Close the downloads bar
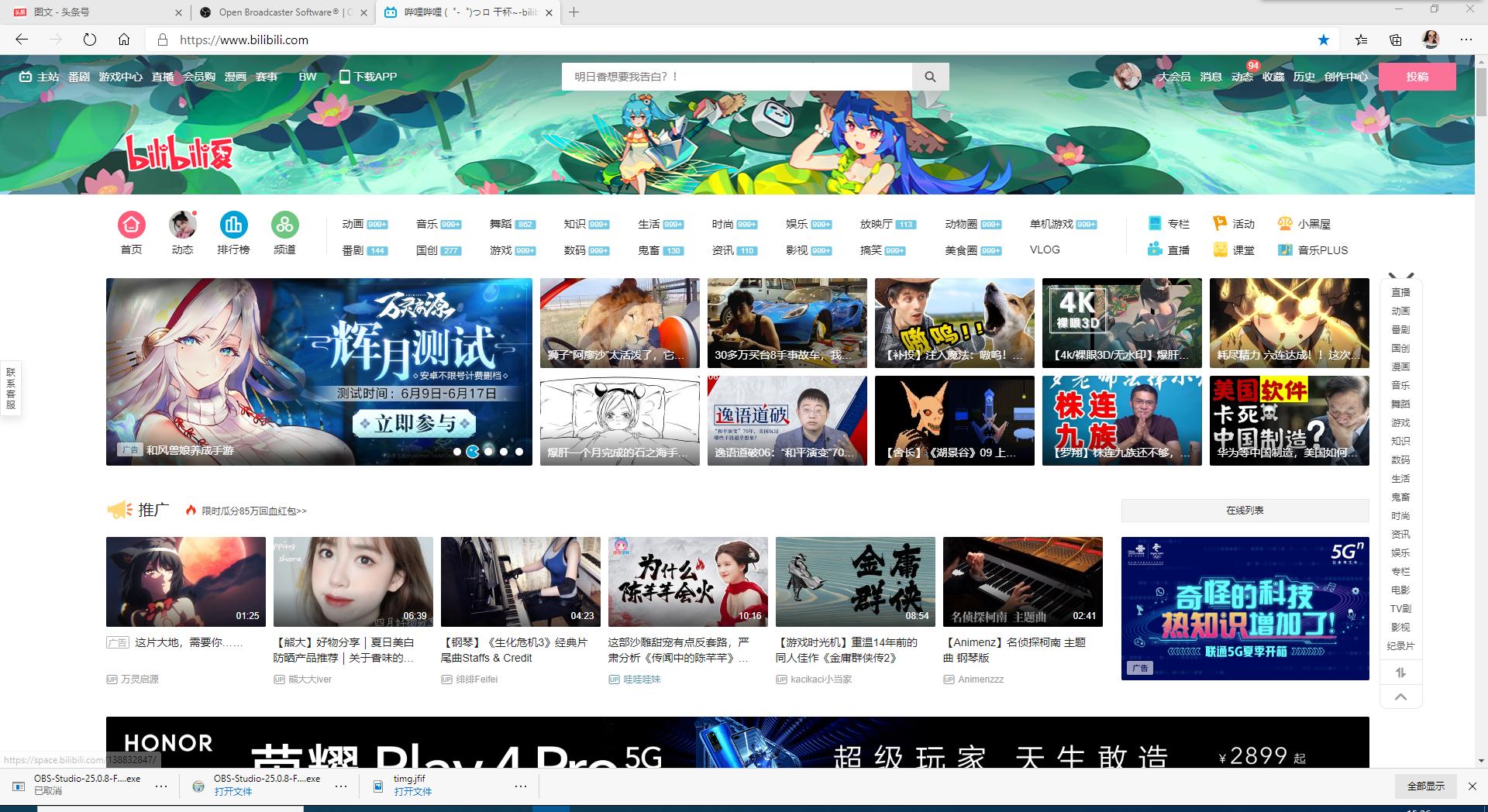 (x=1472, y=786)
